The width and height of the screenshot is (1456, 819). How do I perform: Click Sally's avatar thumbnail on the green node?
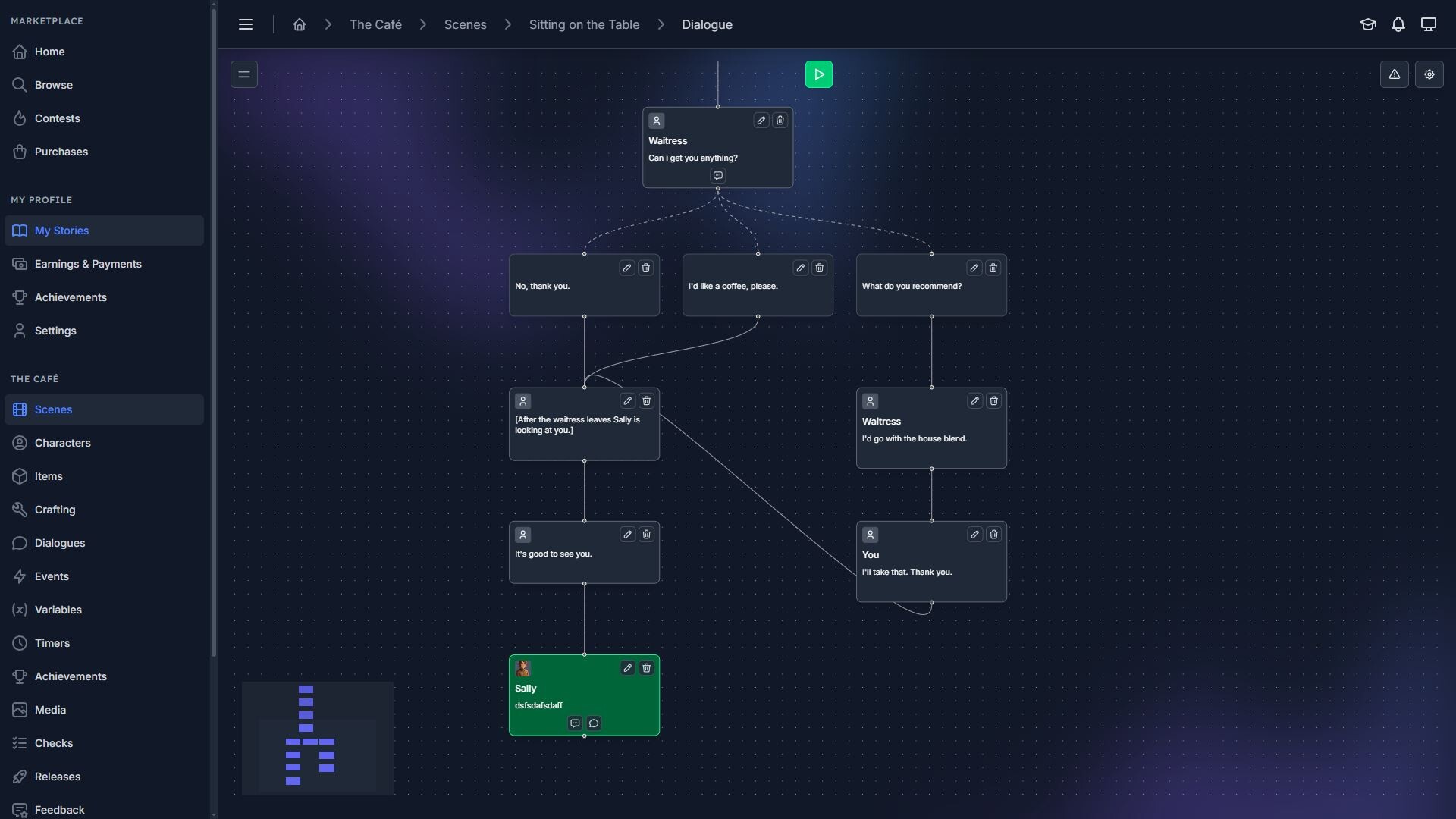524,668
